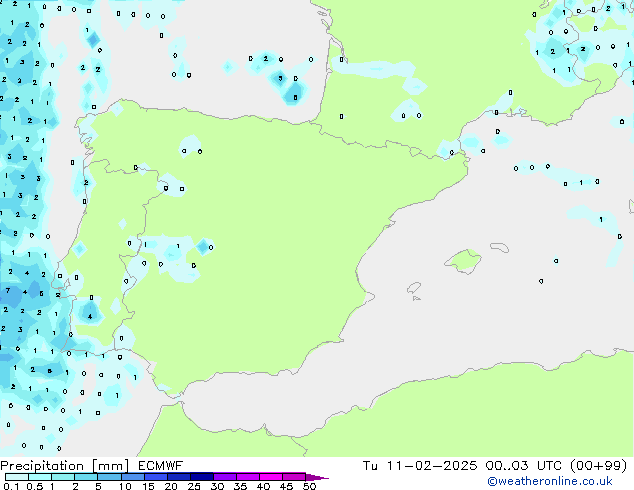Click the weatheronline.co.uk copyright link

(x=550, y=481)
